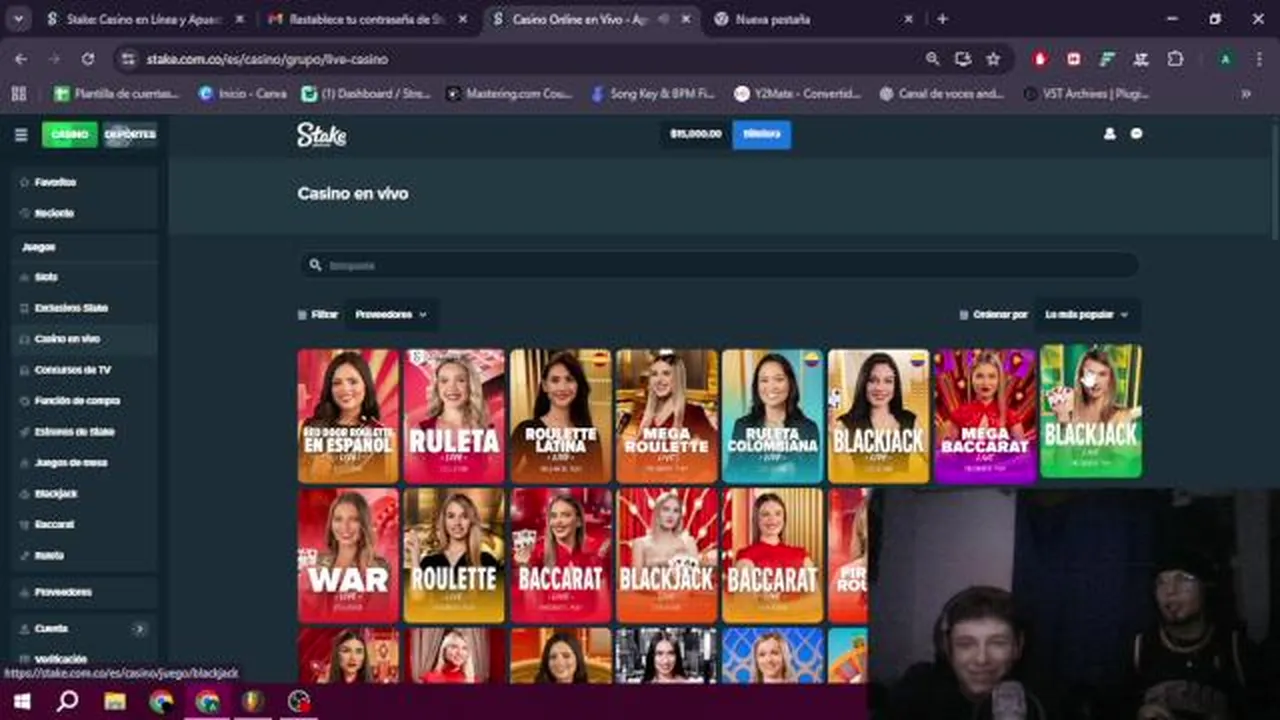Show more bookmarks with the chevron

pos(1246,93)
